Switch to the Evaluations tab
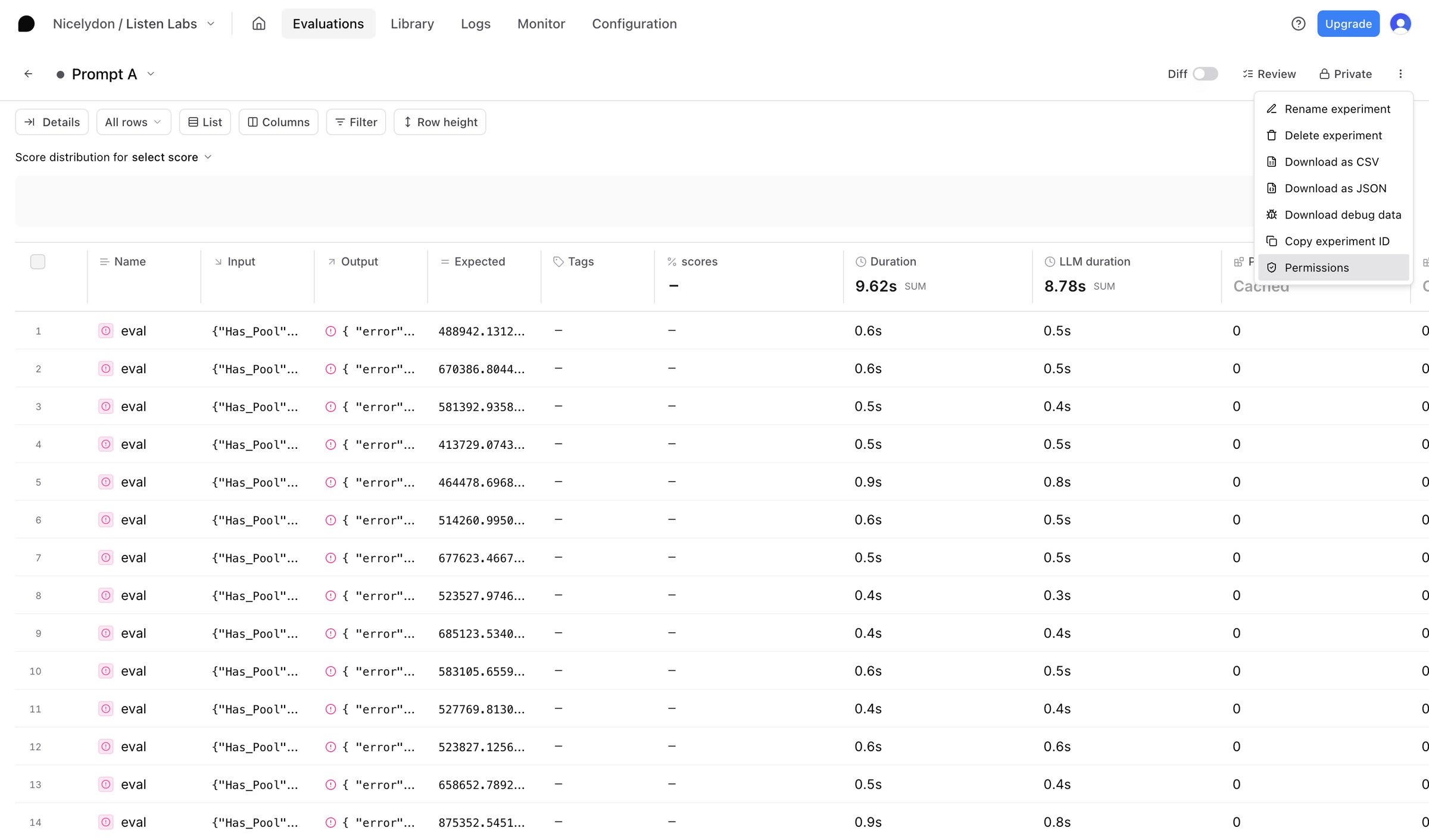Screen dimensions: 1429x840 point(328,24)
